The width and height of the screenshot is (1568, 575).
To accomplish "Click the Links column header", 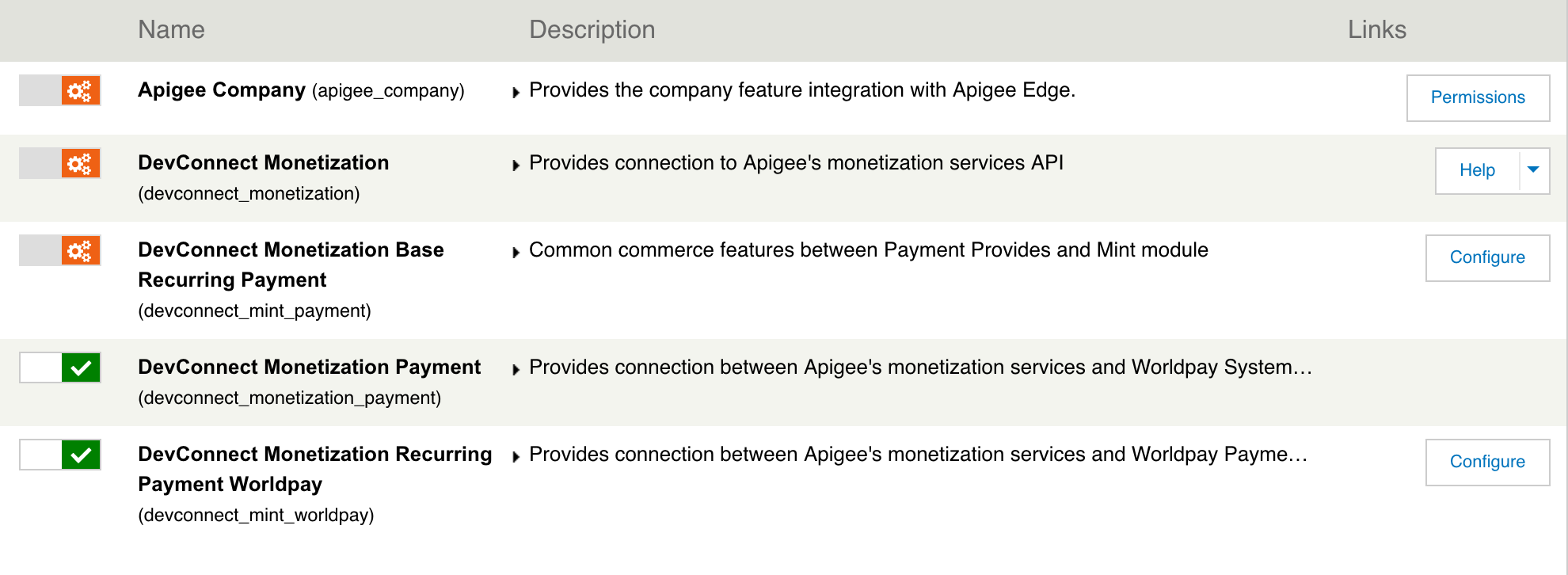I will pyautogui.click(x=1376, y=30).
